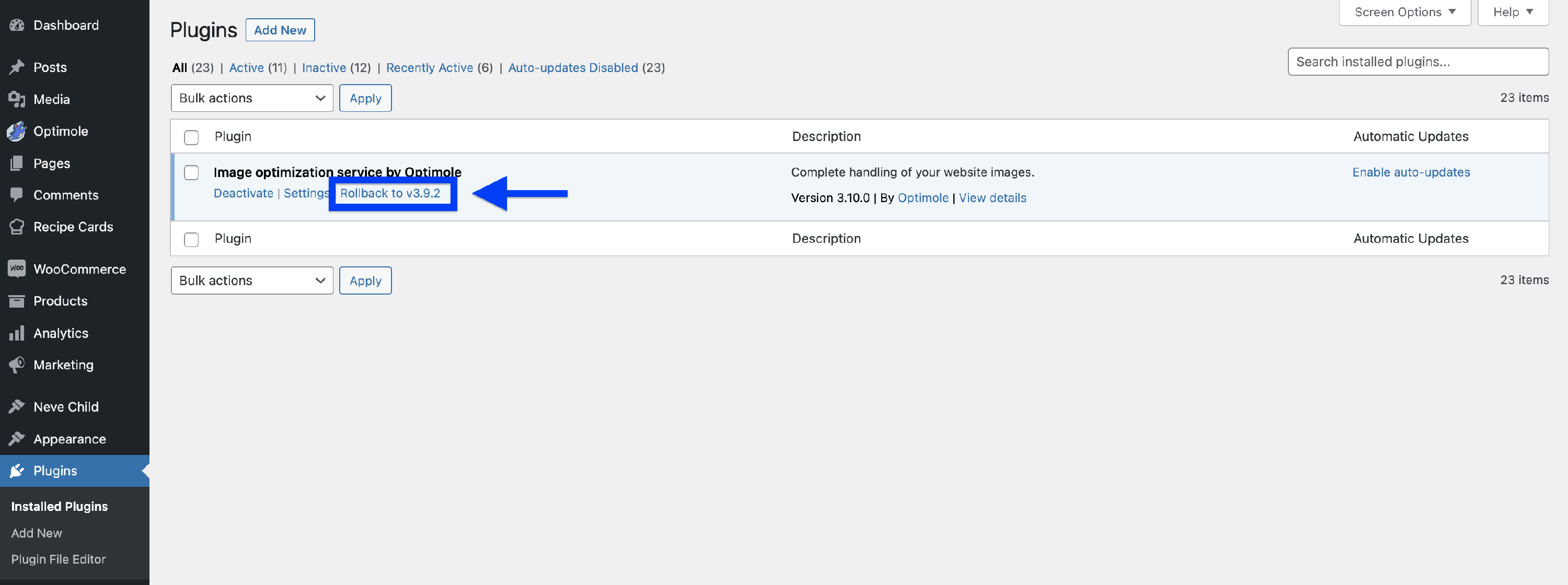1568x585 pixels.
Task: Click the Add New button beside Plugins
Action: click(x=280, y=30)
